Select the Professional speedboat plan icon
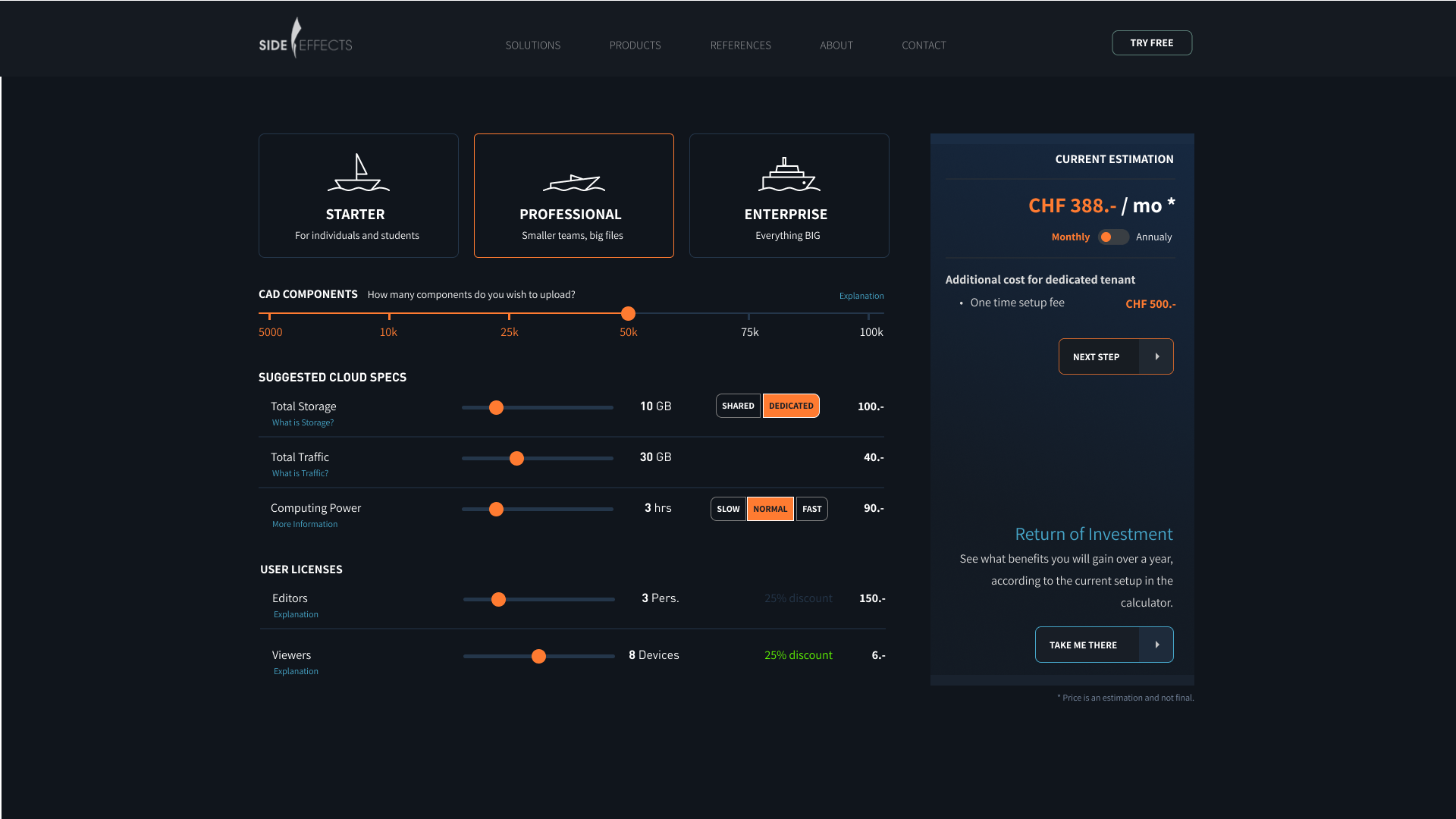1456x819 pixels. (x=573, y=183)
